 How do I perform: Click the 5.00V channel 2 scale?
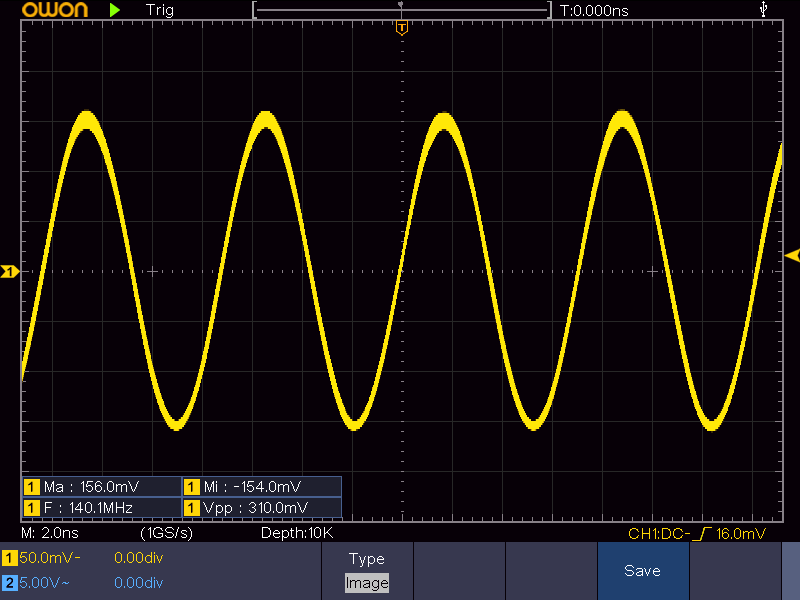44,583
